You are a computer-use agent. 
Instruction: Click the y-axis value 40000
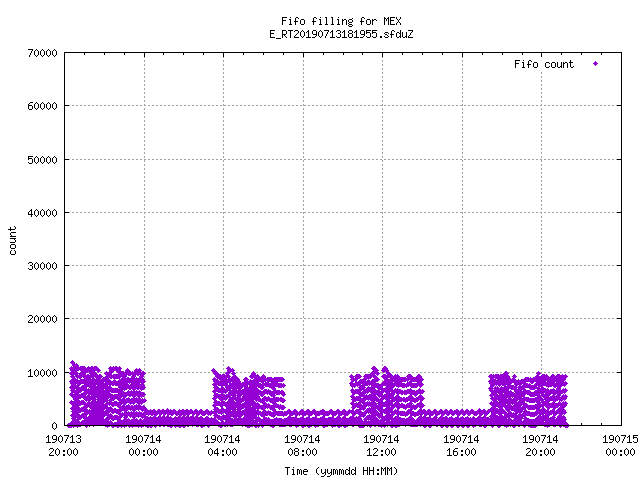coord(42,213)
